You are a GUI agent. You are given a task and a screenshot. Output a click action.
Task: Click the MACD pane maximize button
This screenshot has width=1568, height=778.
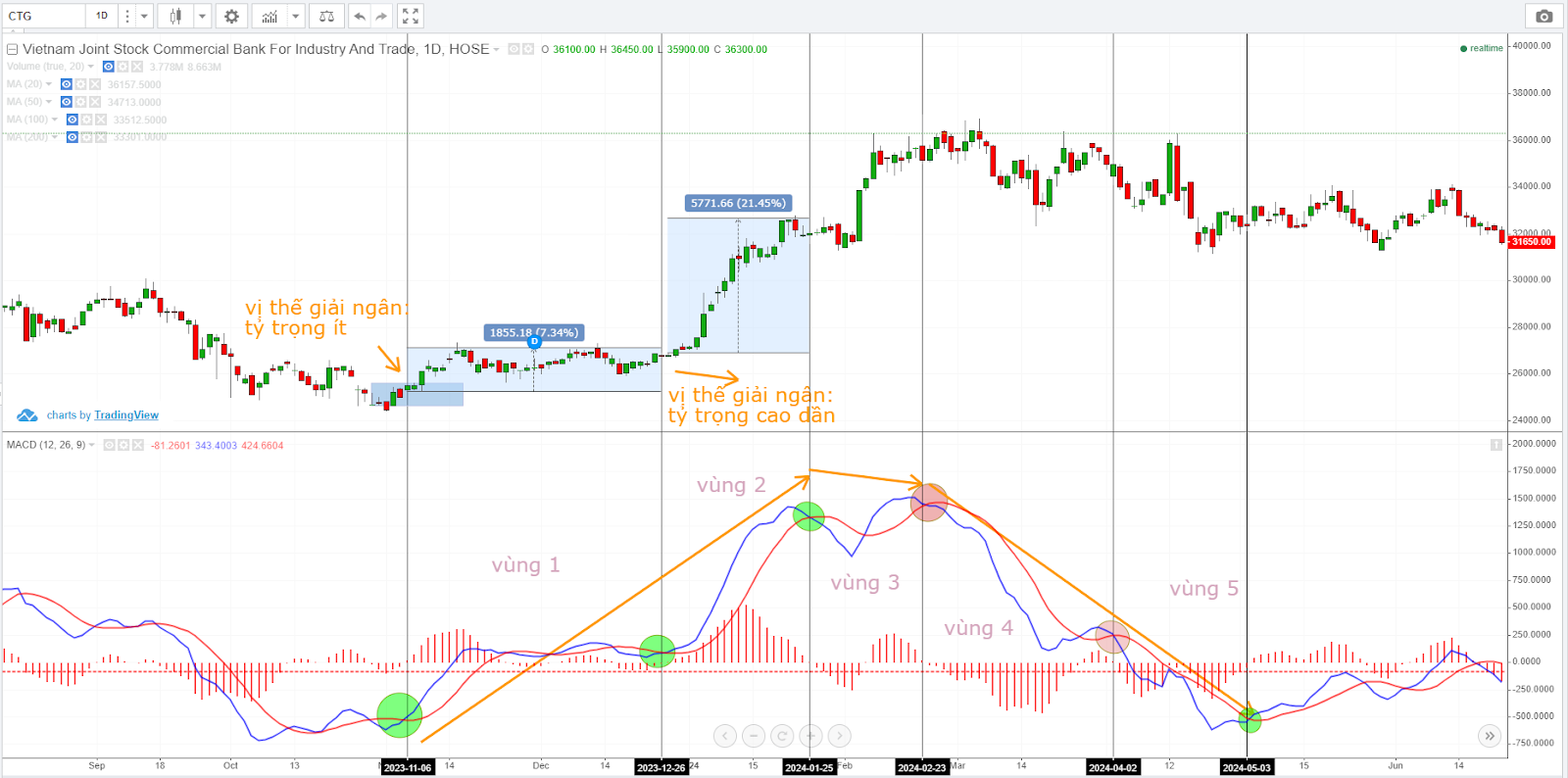[1495, 445]
